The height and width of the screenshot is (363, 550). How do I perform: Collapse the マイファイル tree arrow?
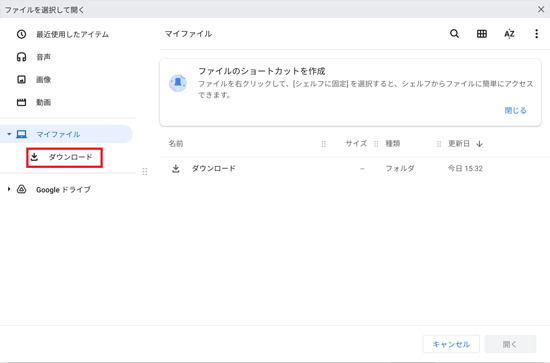[9, 134]
